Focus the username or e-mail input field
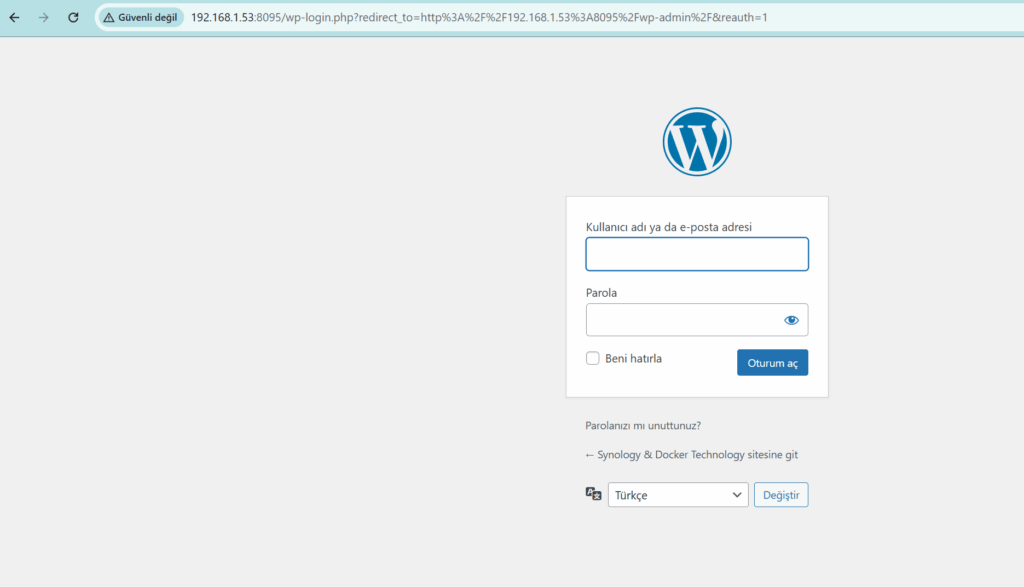This screenshot has height=587, width=1024. tap(696, 254)
